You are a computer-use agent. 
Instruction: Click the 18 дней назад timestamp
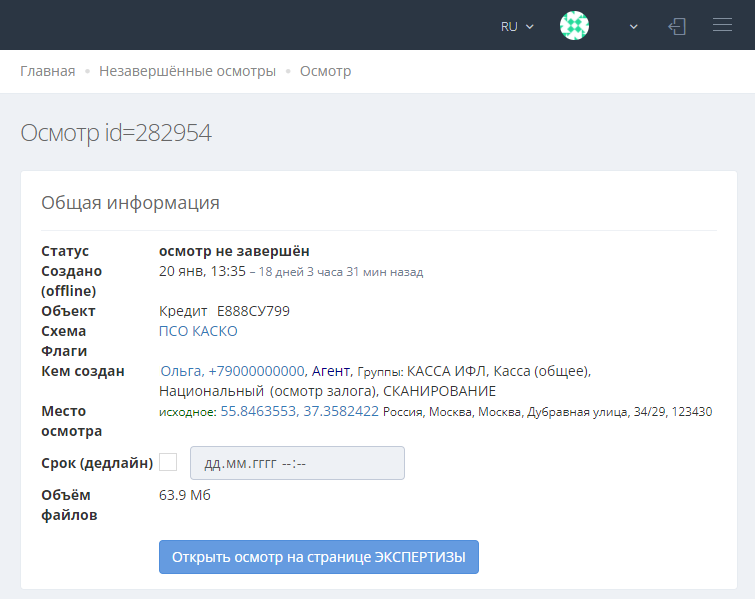pyautogui.click(x=341, y=272)
